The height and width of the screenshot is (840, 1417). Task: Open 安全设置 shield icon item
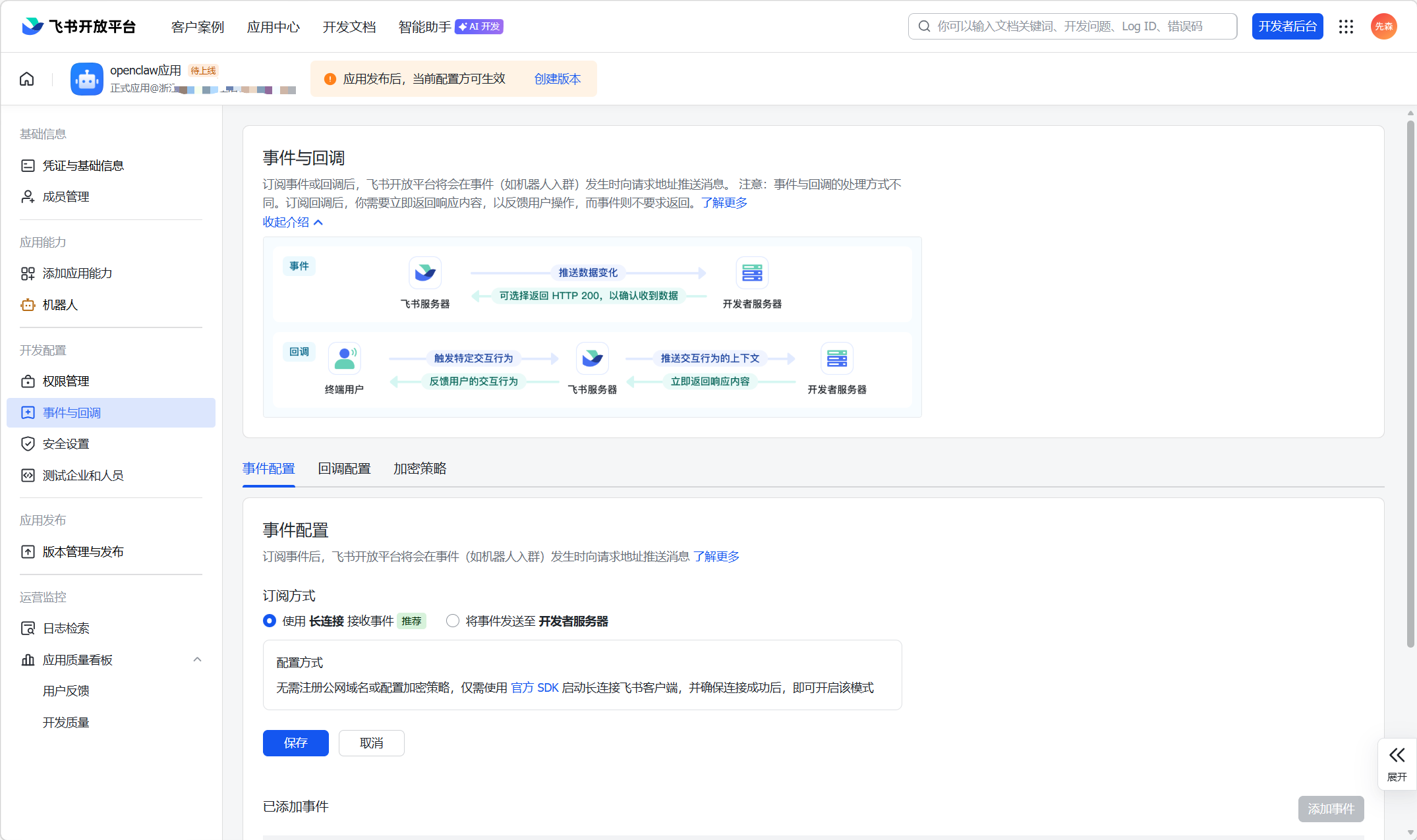(x=28, y=444)
